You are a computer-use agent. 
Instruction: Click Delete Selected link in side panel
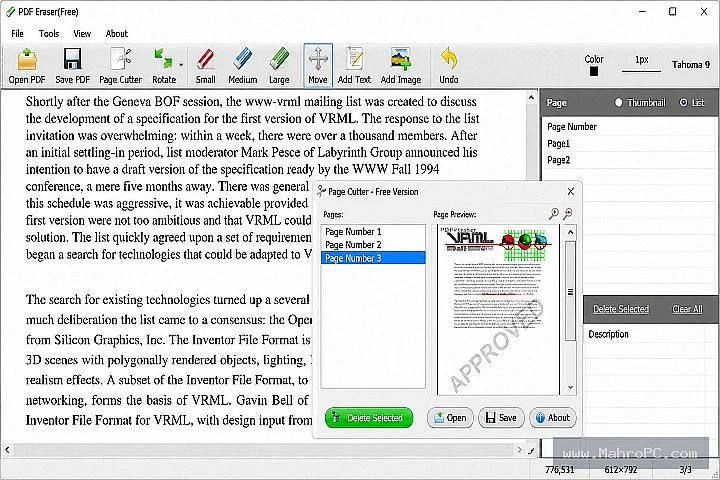pos(621,309)
